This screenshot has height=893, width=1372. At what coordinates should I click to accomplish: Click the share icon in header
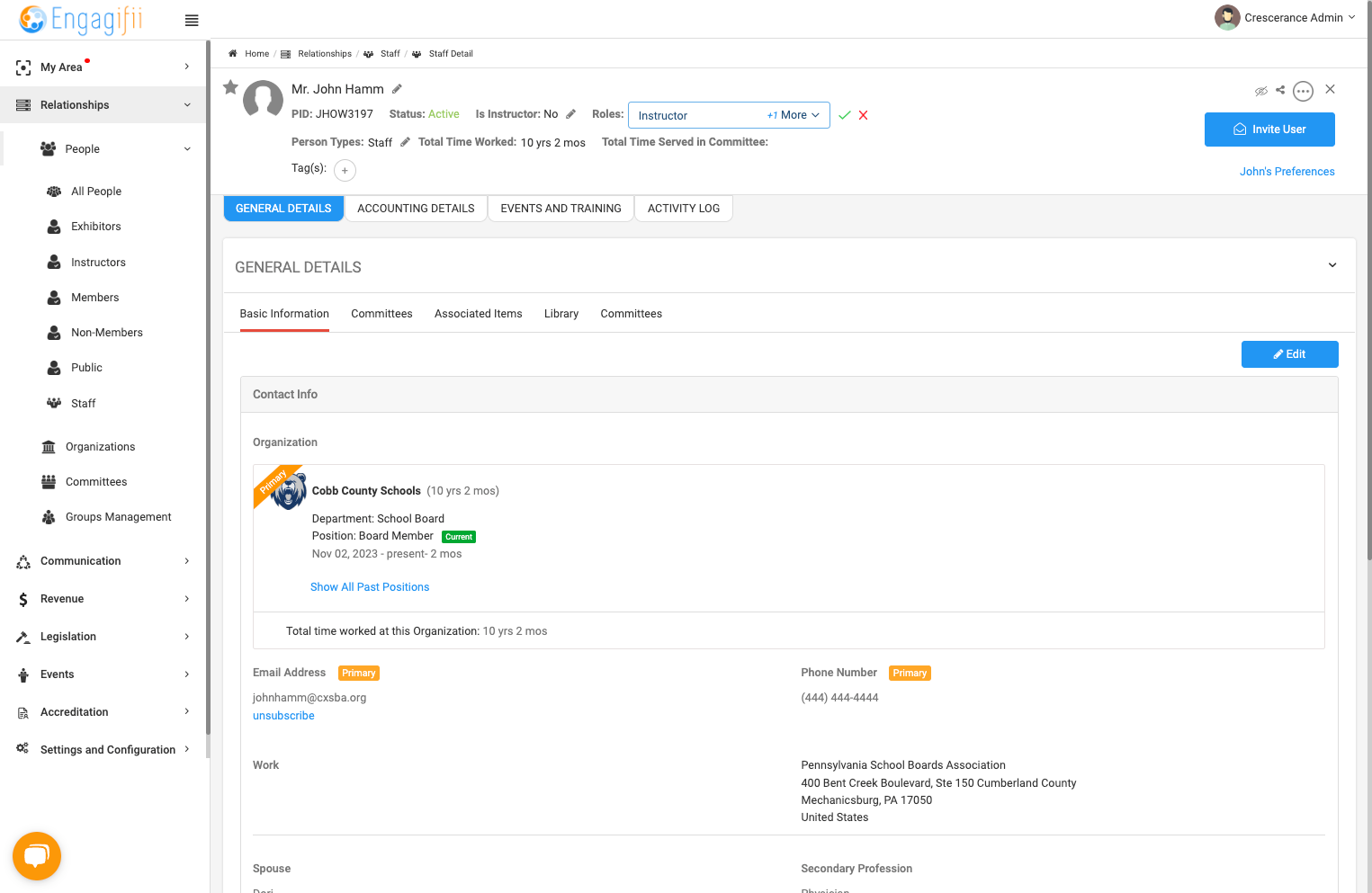pyautogui.click(x=1280, y=90)
